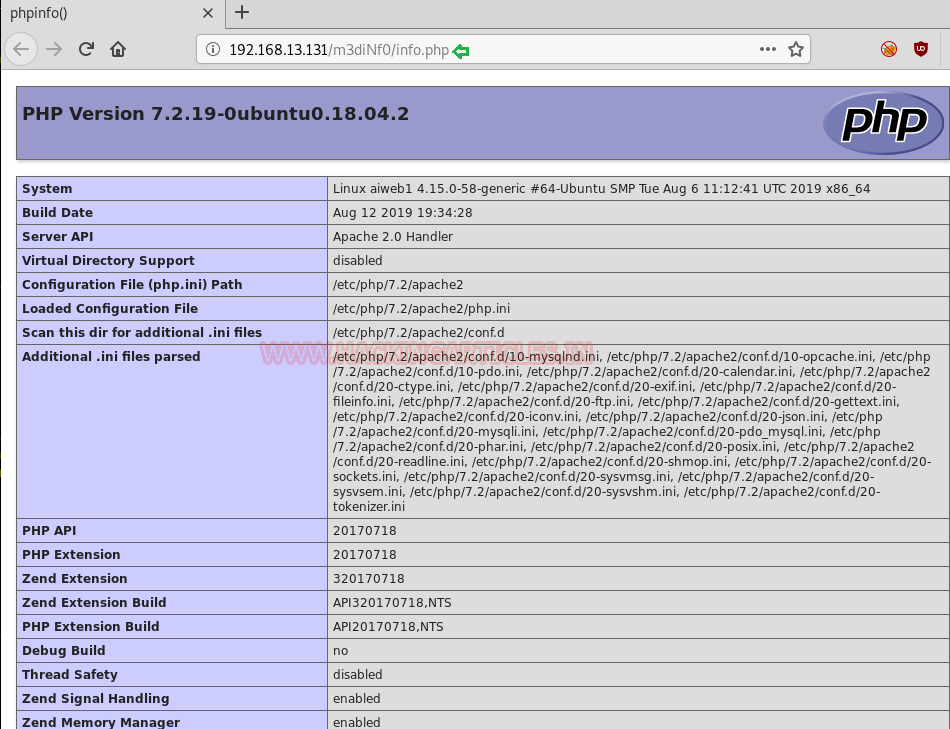Screen dimensions: 950x729
Task: Select Configuration File (php.ini) Path label
Action: pos(132,284)
